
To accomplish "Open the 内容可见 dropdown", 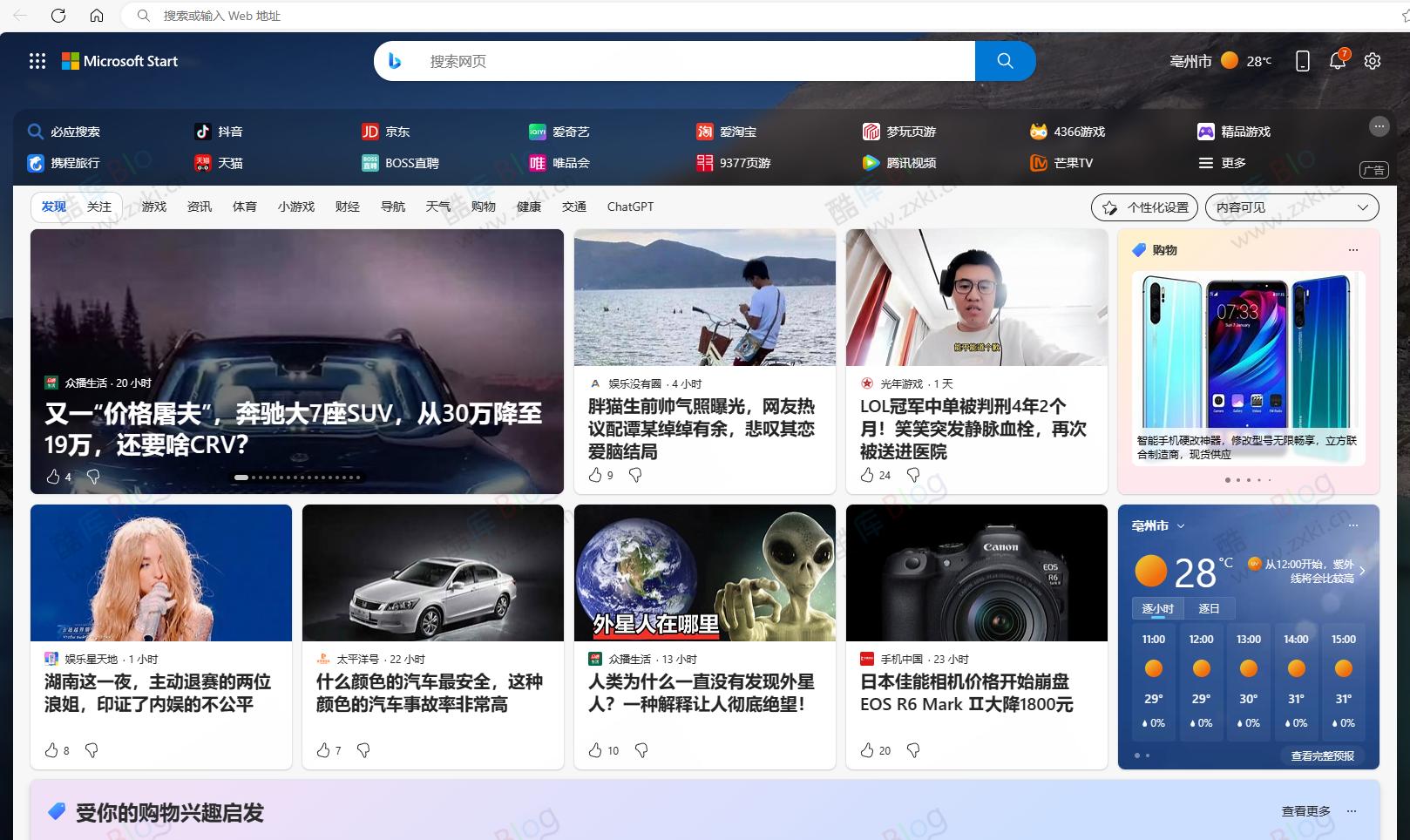I will point(1292,207).
